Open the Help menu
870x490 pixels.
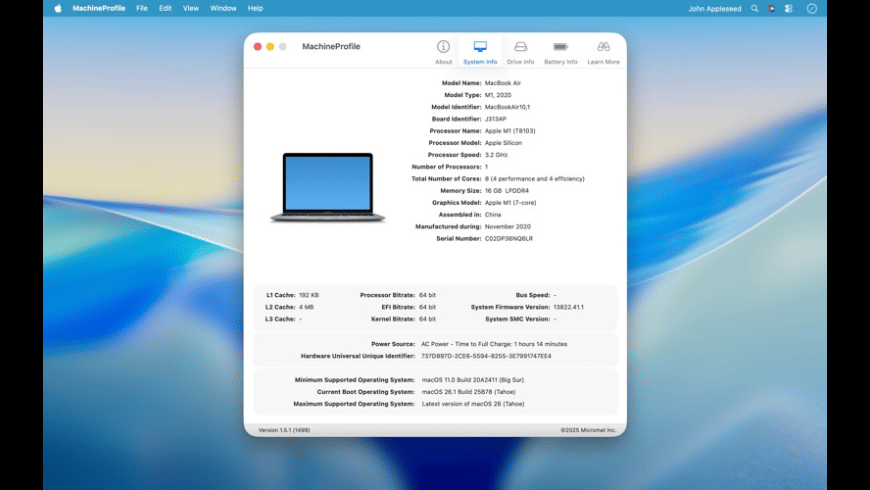pos(255,8)
